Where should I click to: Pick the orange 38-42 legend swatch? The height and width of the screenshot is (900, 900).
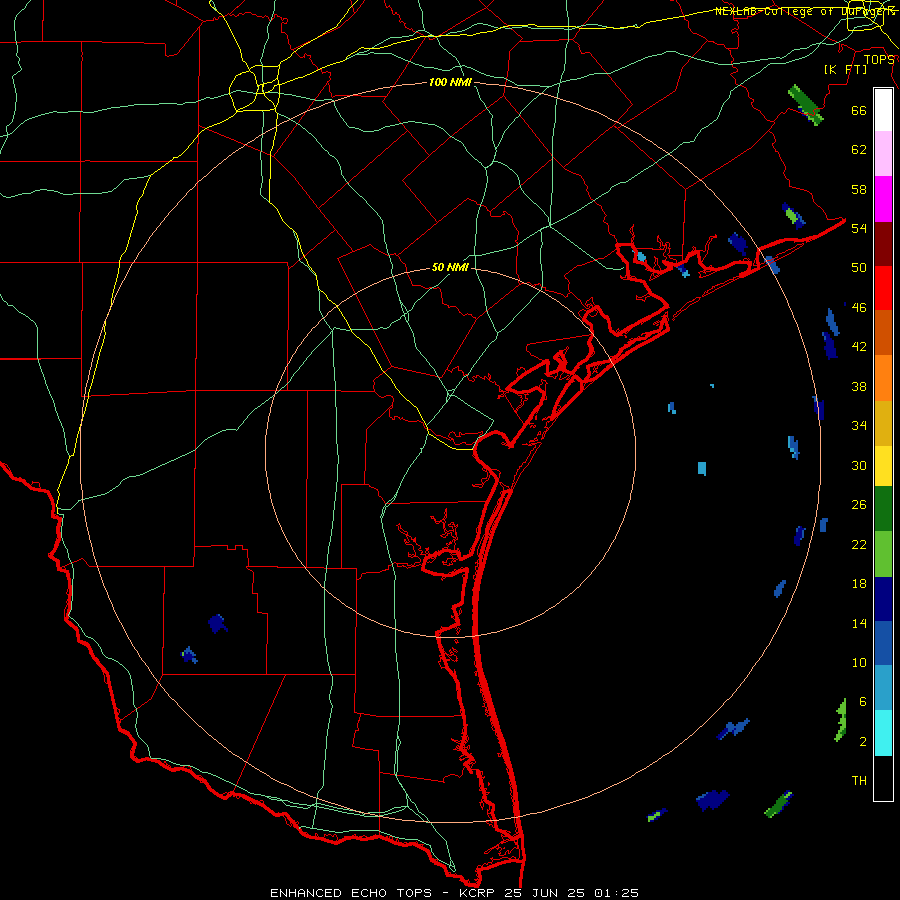point(883,378)
